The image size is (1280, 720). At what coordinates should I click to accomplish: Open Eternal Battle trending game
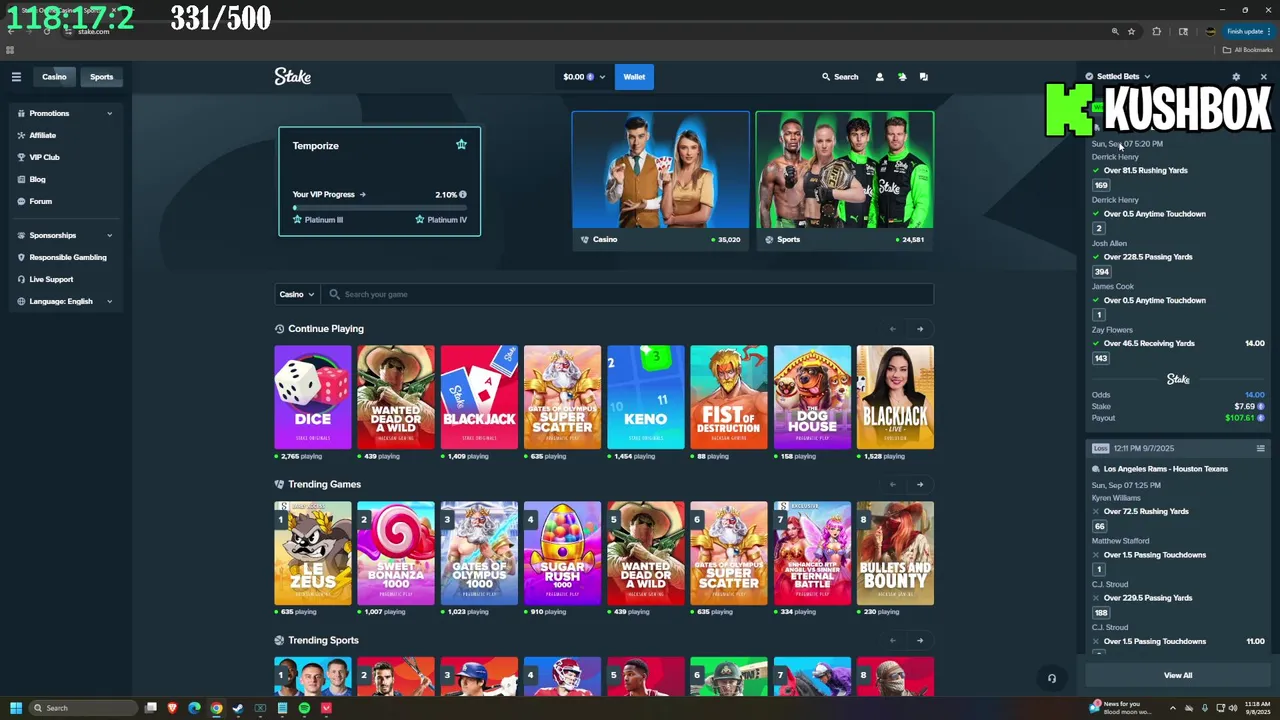[x=812, y=553]
